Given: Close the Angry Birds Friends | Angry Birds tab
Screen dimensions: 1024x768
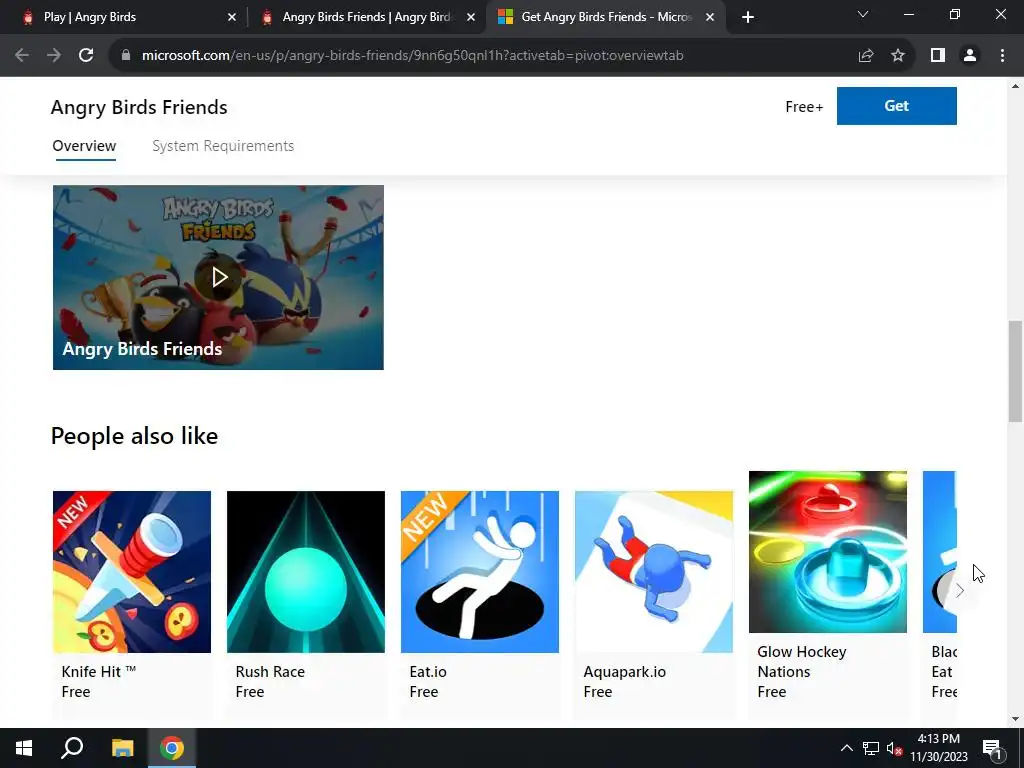Looking at the screenshot, I should (471, 18).
